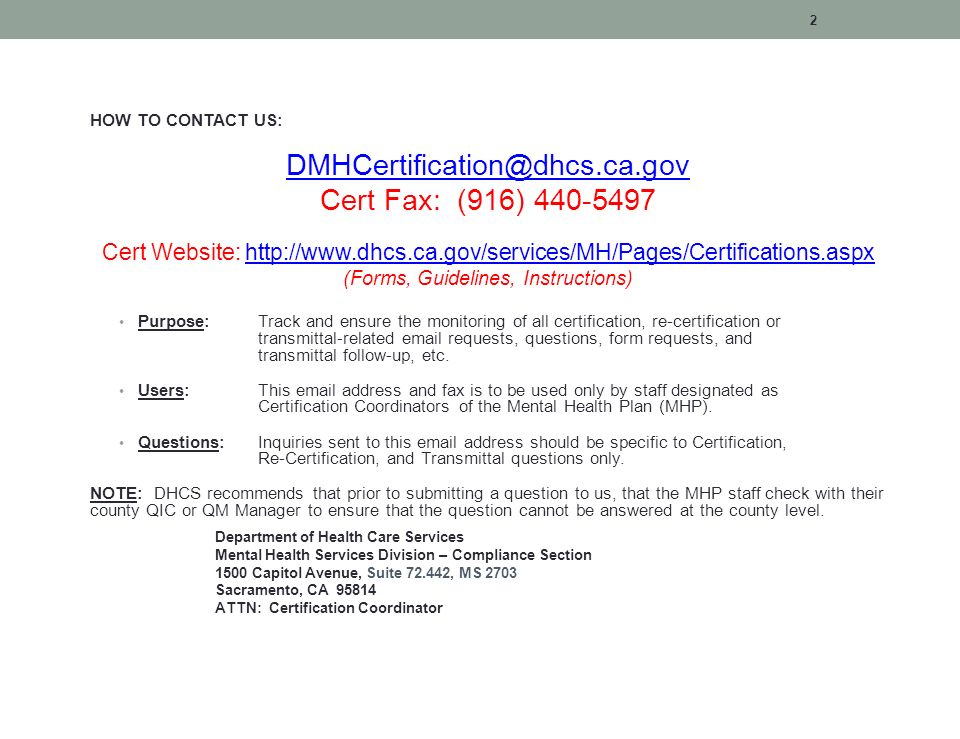This screenshot has height=739, width=960.
Task: Select the 'DHCS recommends that prior' sentence
Action: 519,493
